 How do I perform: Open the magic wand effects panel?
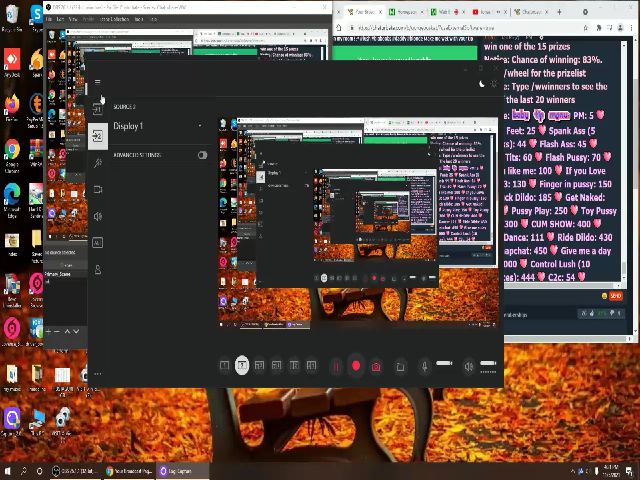(x=97, y=162)
